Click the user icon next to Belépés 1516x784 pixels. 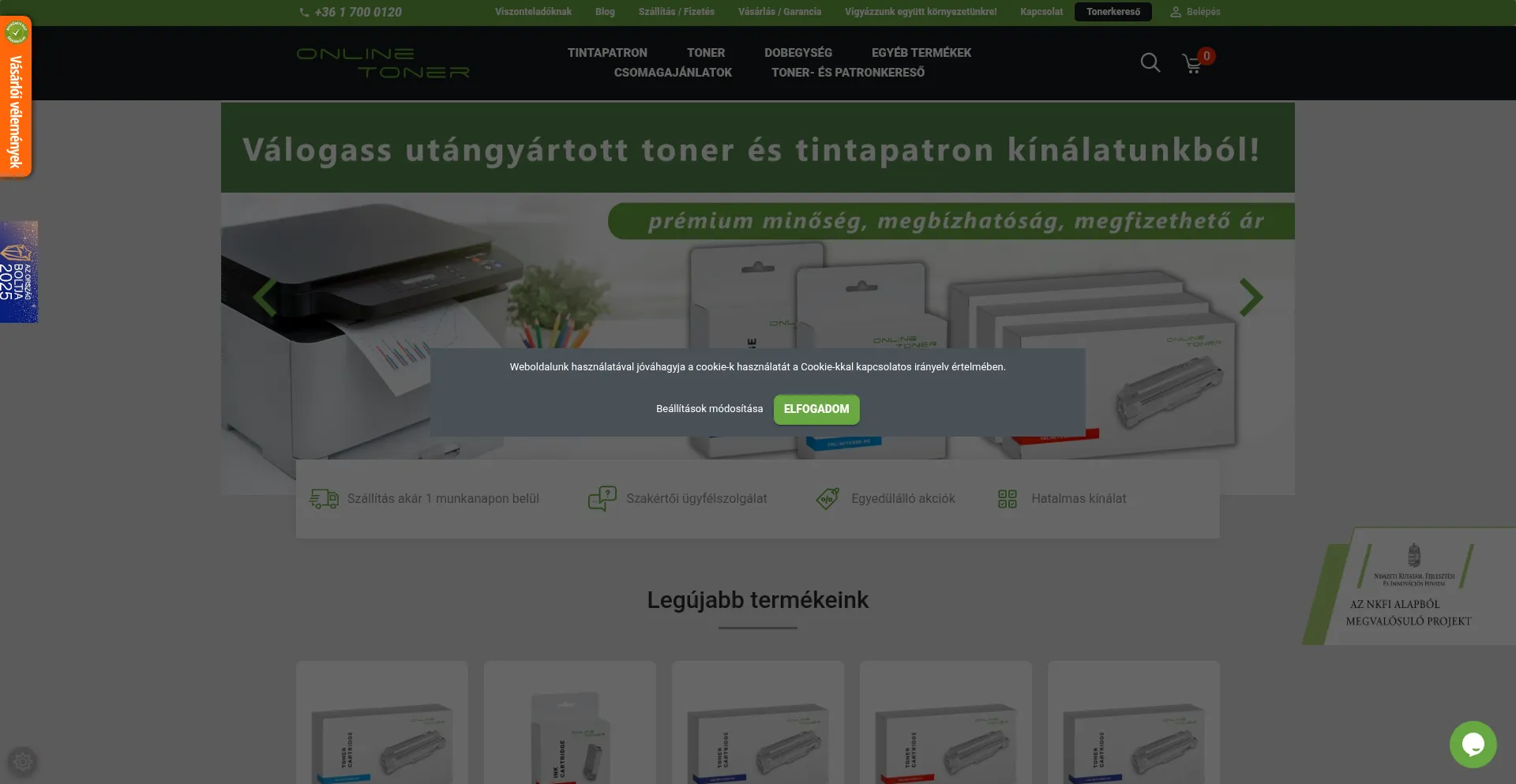pos(1176,12)
